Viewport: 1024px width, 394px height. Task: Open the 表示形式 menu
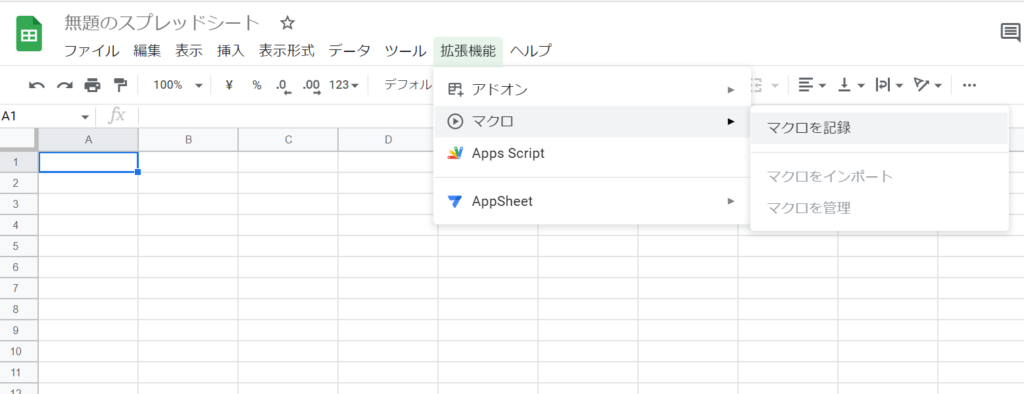click(x=286, y=51)
